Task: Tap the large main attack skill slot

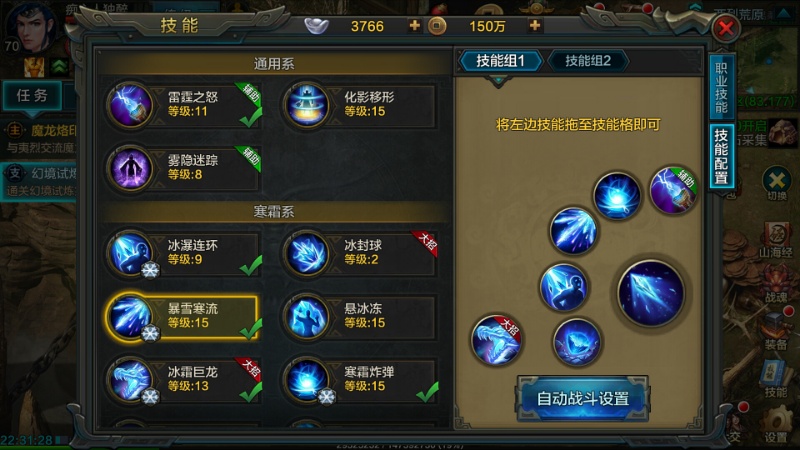Action: click(651, 293)
